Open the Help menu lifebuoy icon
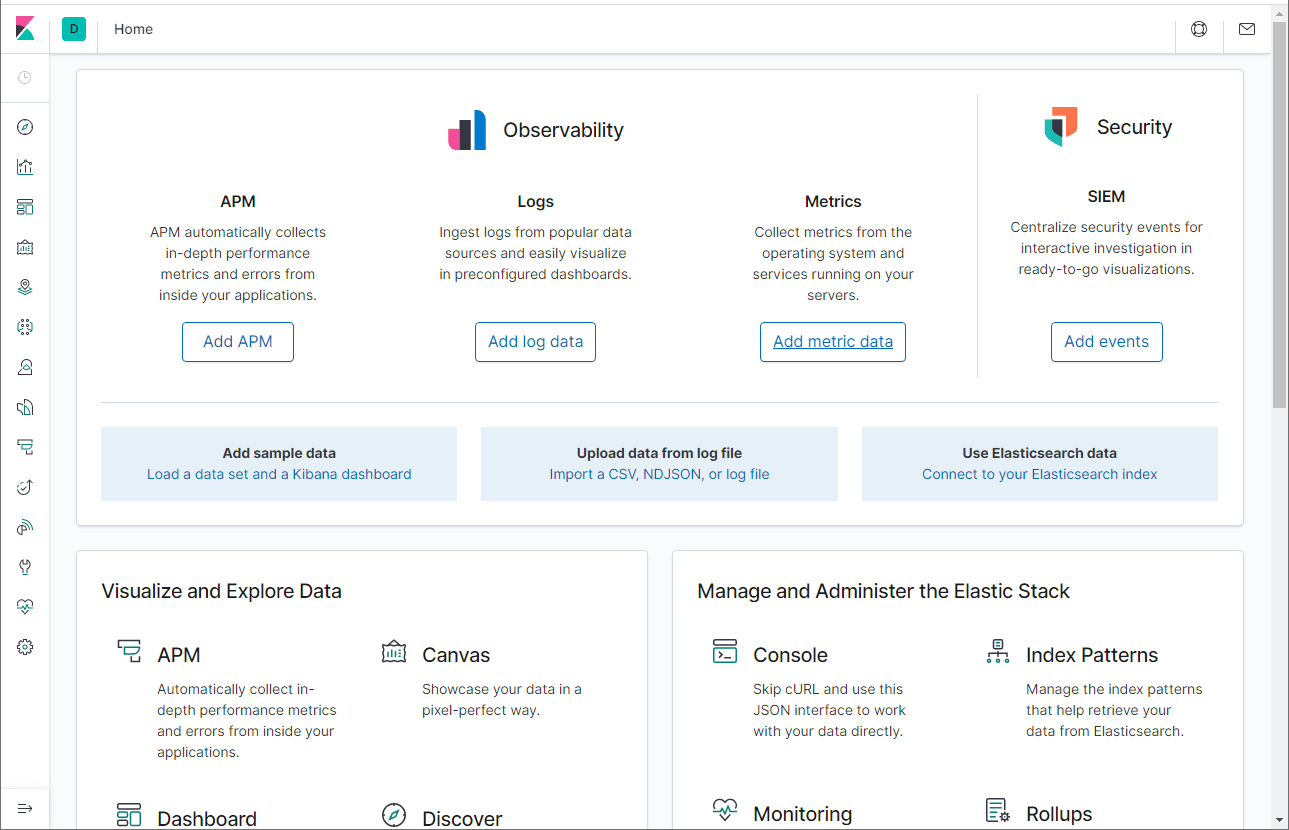Image resolution: width=1289 pixels, height=830 pixels. (1199, 29)
